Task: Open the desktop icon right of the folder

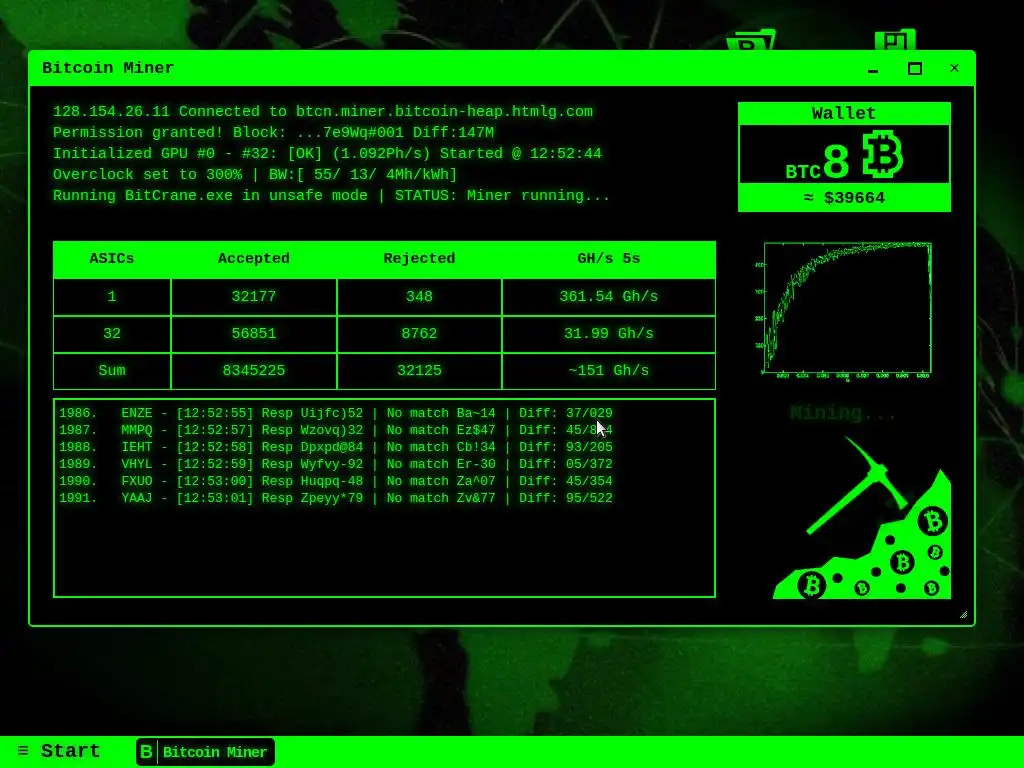Action: pos(895,39)
